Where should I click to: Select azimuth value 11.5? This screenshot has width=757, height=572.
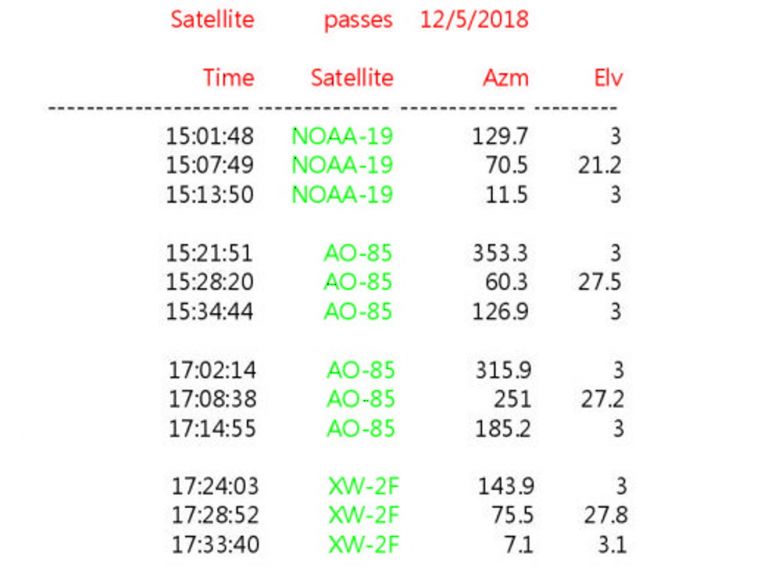[506, 195]
